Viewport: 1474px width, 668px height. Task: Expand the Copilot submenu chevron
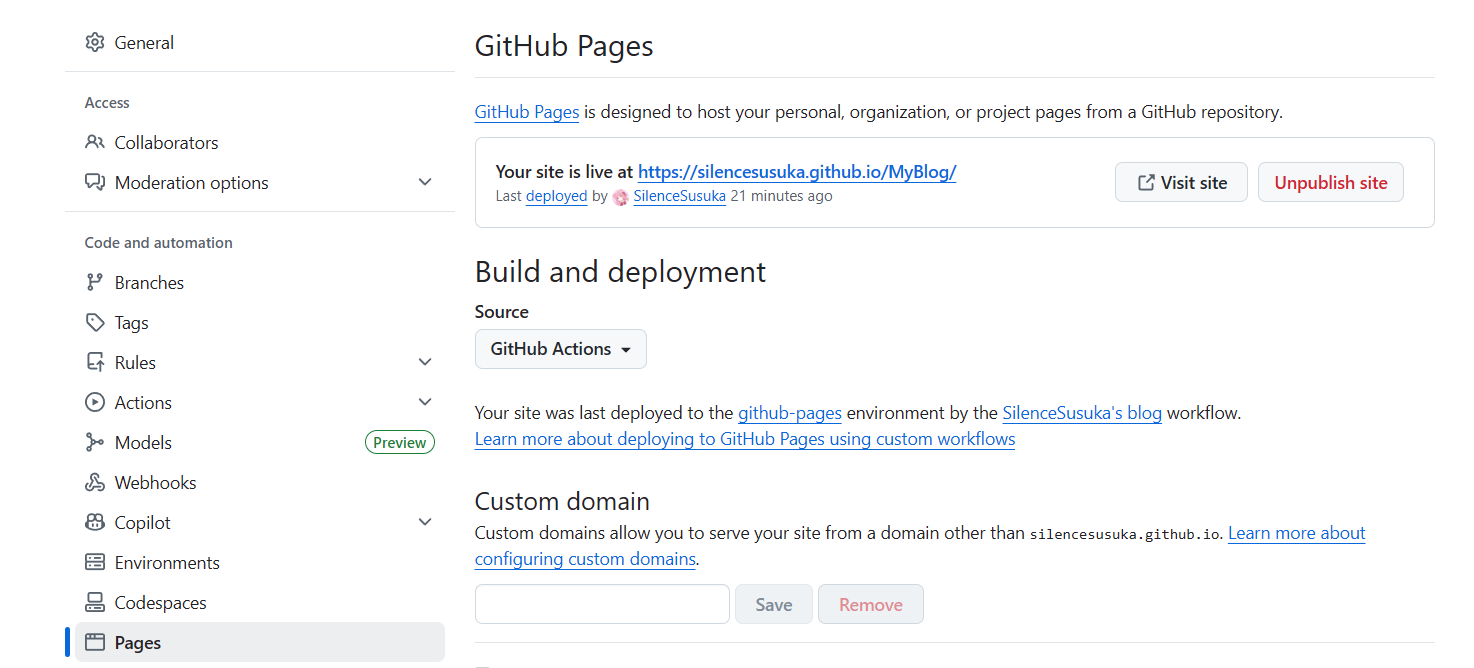click(425, 523)
